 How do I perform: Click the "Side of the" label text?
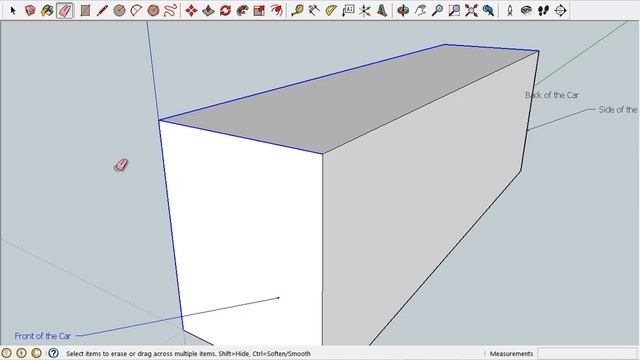[x=618, y=109]
